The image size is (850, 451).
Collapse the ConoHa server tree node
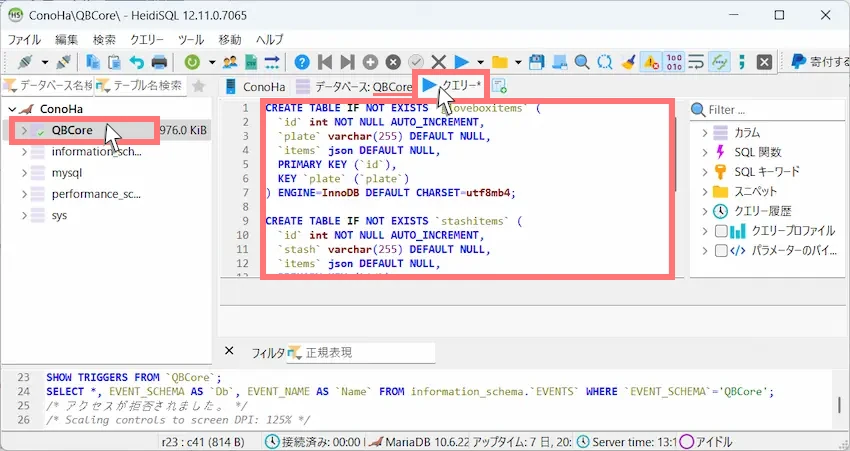[x=12, y=109]
